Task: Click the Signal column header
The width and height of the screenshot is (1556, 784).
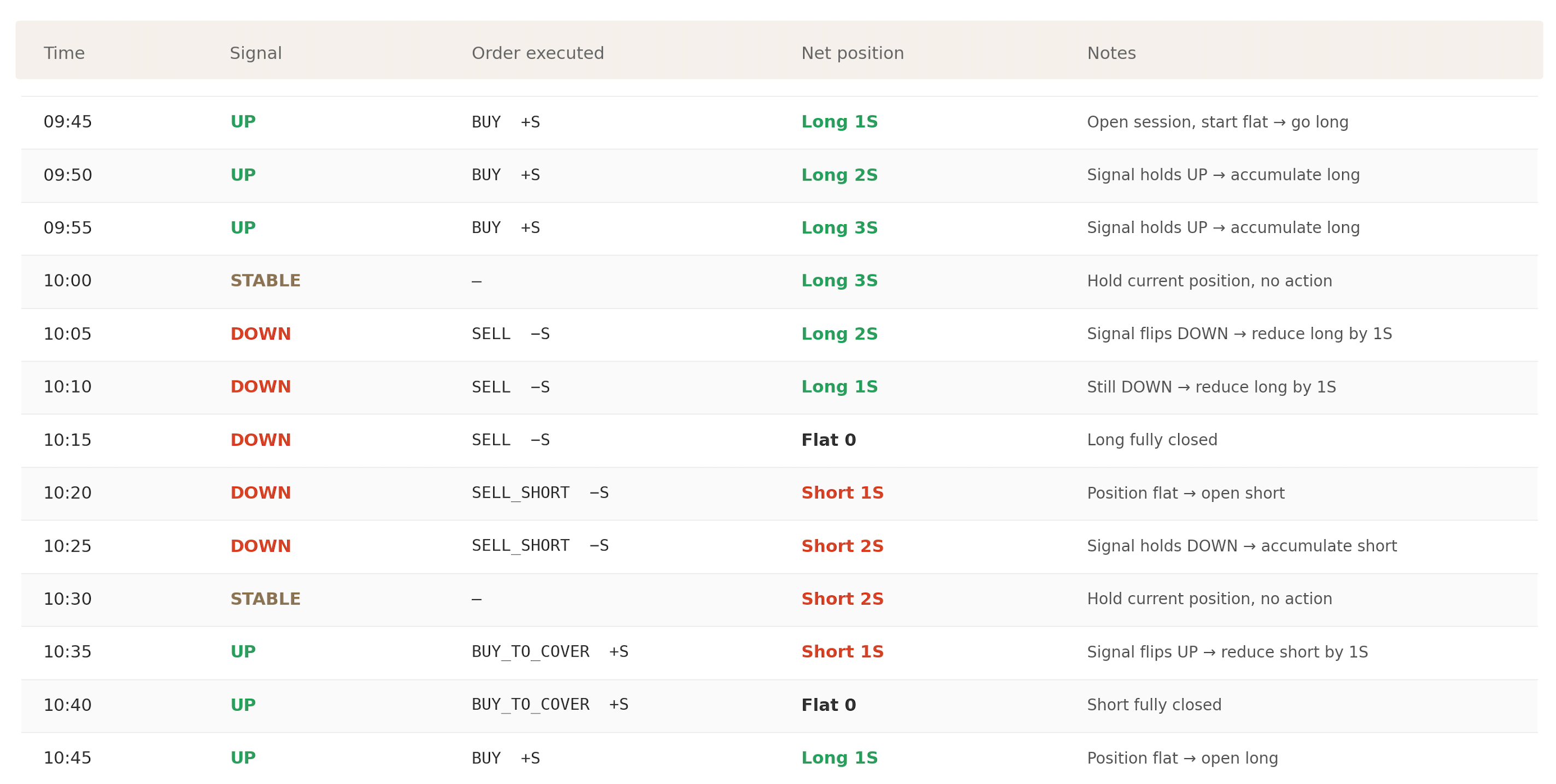Action: pyautogui.click(x=255, y=53)
